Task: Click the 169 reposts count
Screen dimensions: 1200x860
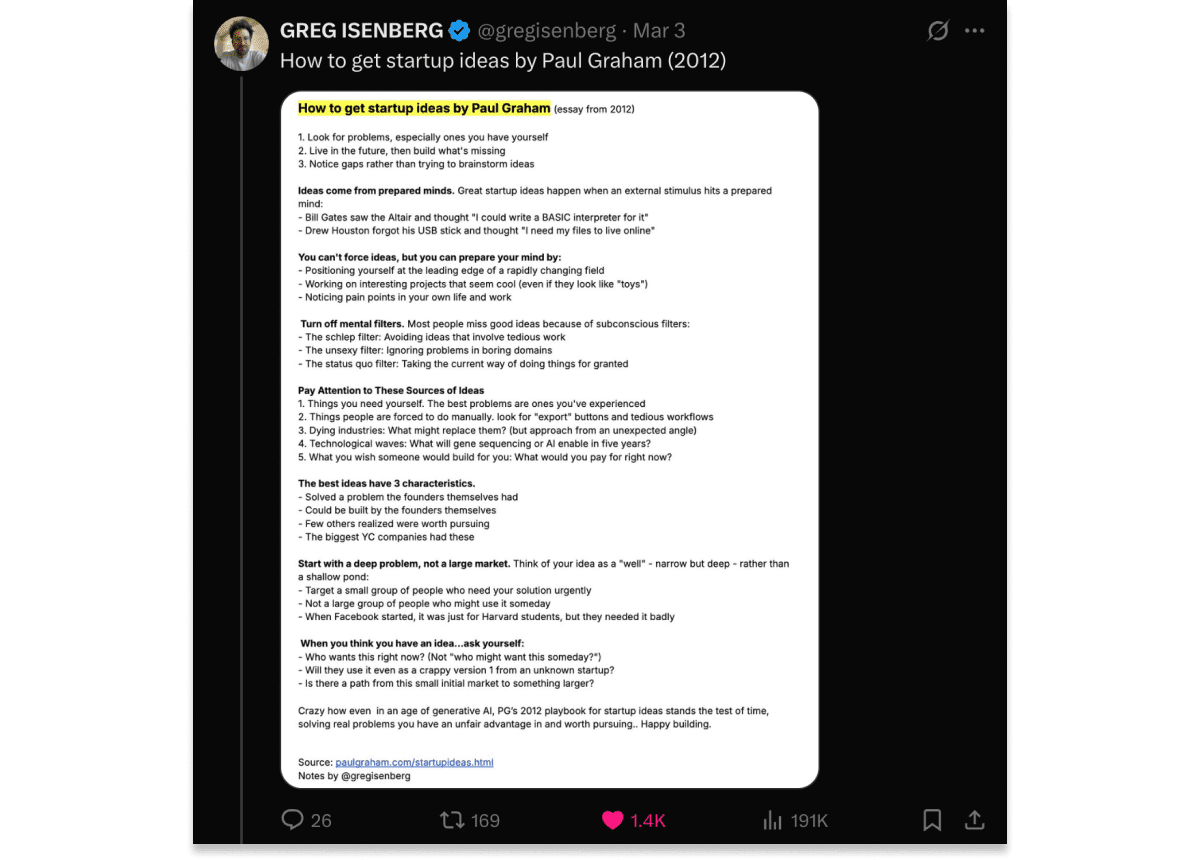Action: [x=485, y=821]
